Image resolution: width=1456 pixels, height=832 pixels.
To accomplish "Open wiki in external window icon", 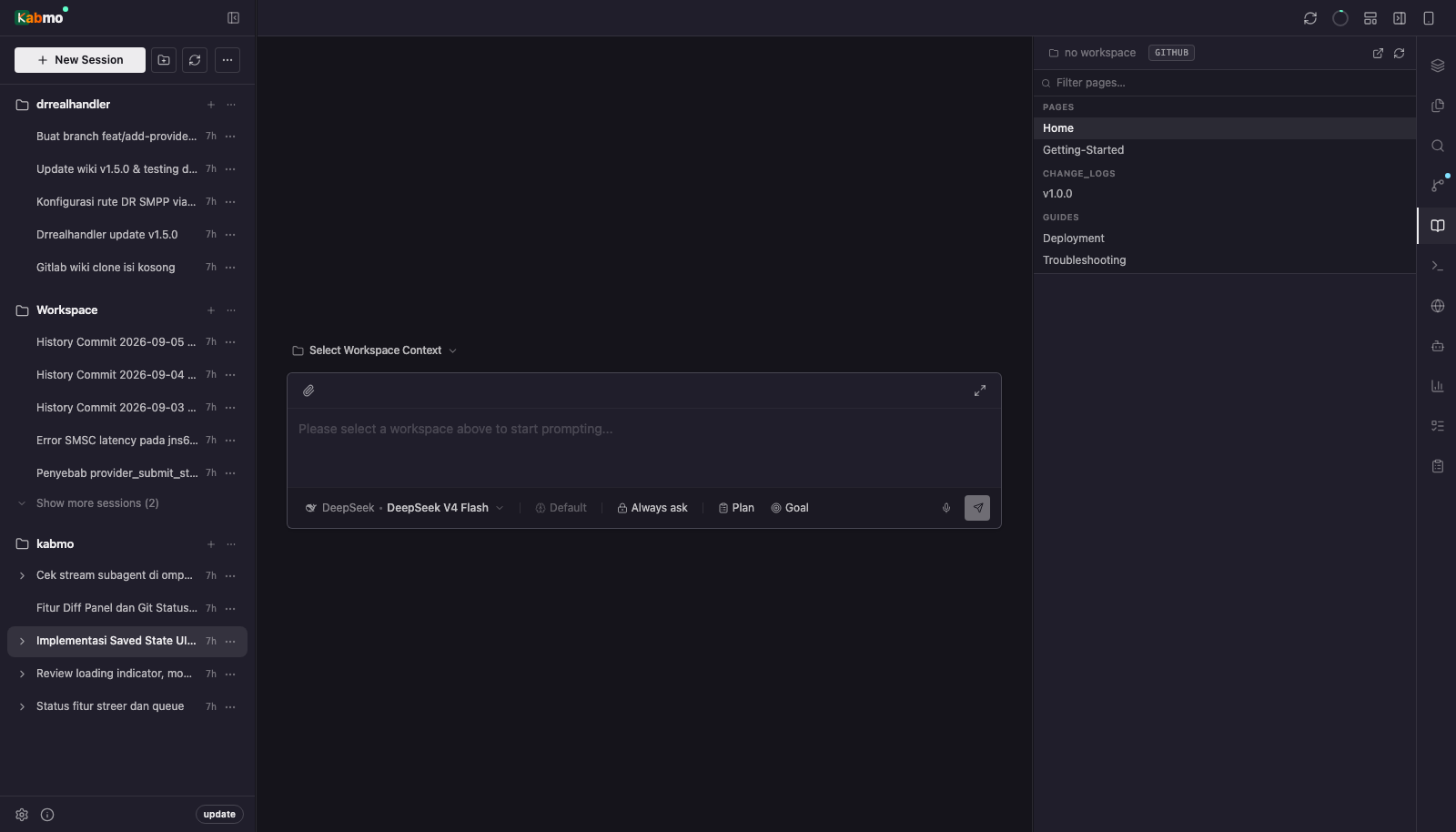I will pyautogui.click(x=1378, y=53).
